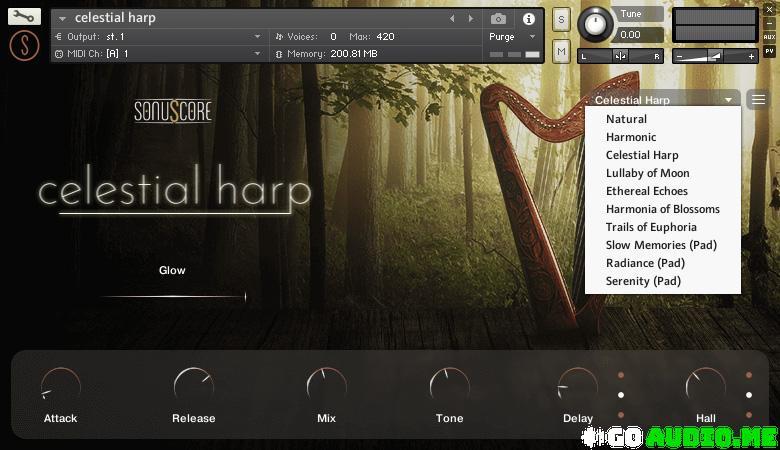780x450 pixels.
Task: Collapse the Celestial Harp preset dropdown
Action: point(728,100)
